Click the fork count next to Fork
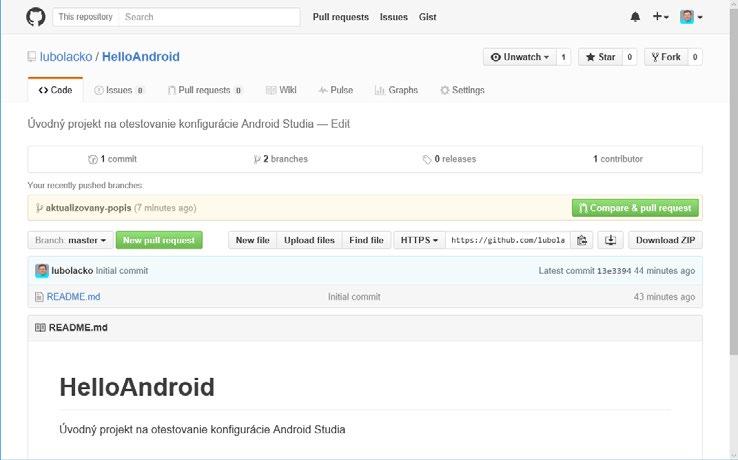Screen dimensions: 738x460 point(695,57)
